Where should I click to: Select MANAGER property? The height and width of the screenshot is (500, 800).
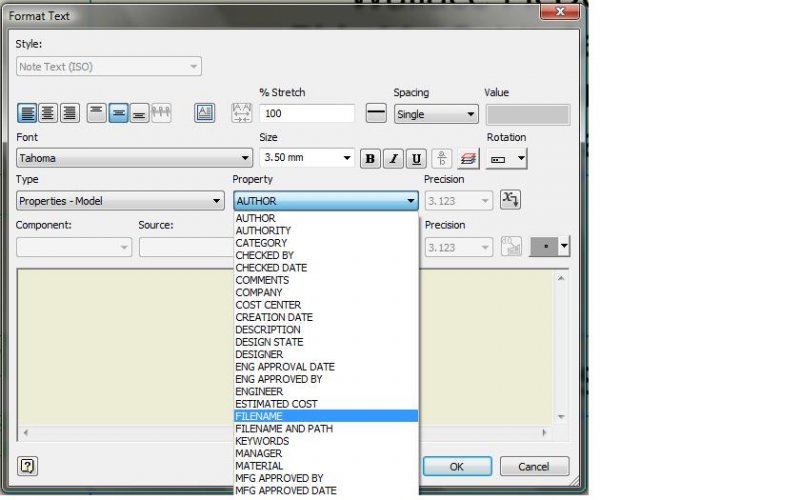click(326, 453)
